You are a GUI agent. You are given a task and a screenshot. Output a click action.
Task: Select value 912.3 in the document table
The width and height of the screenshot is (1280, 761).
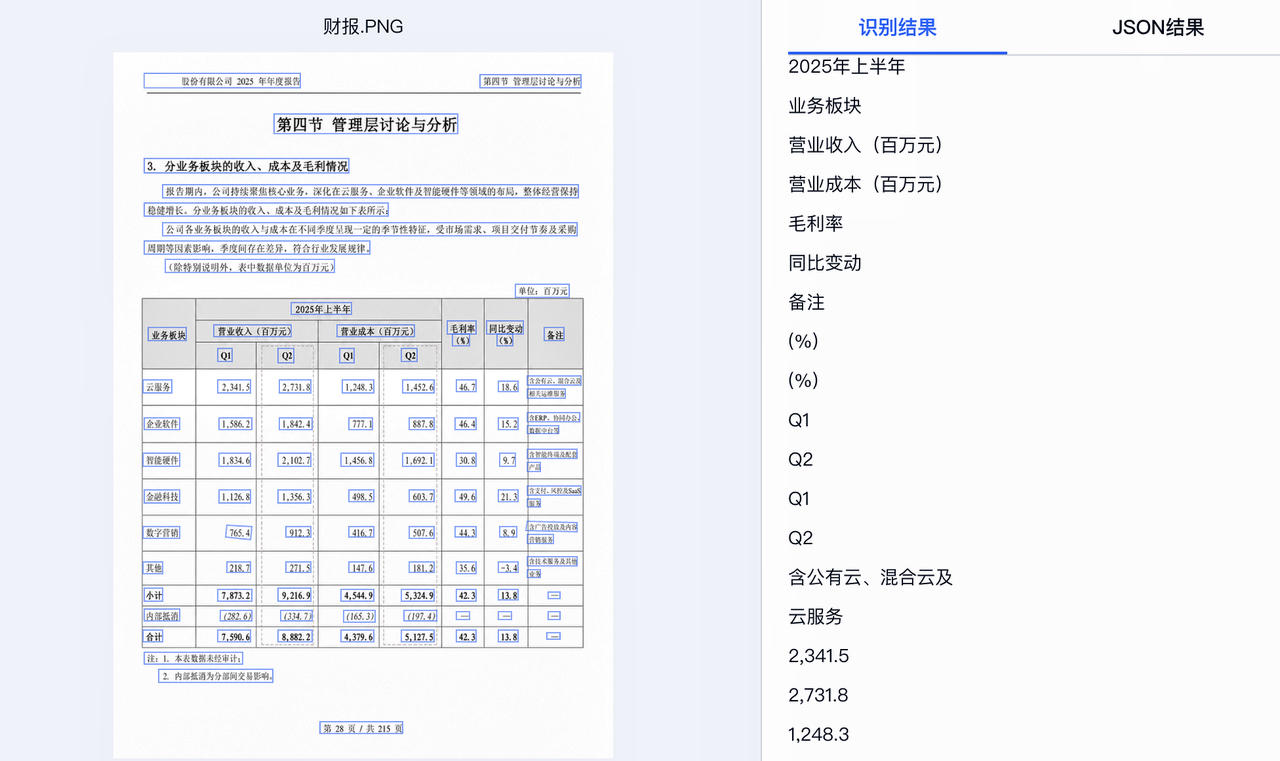tap(299, 533)
